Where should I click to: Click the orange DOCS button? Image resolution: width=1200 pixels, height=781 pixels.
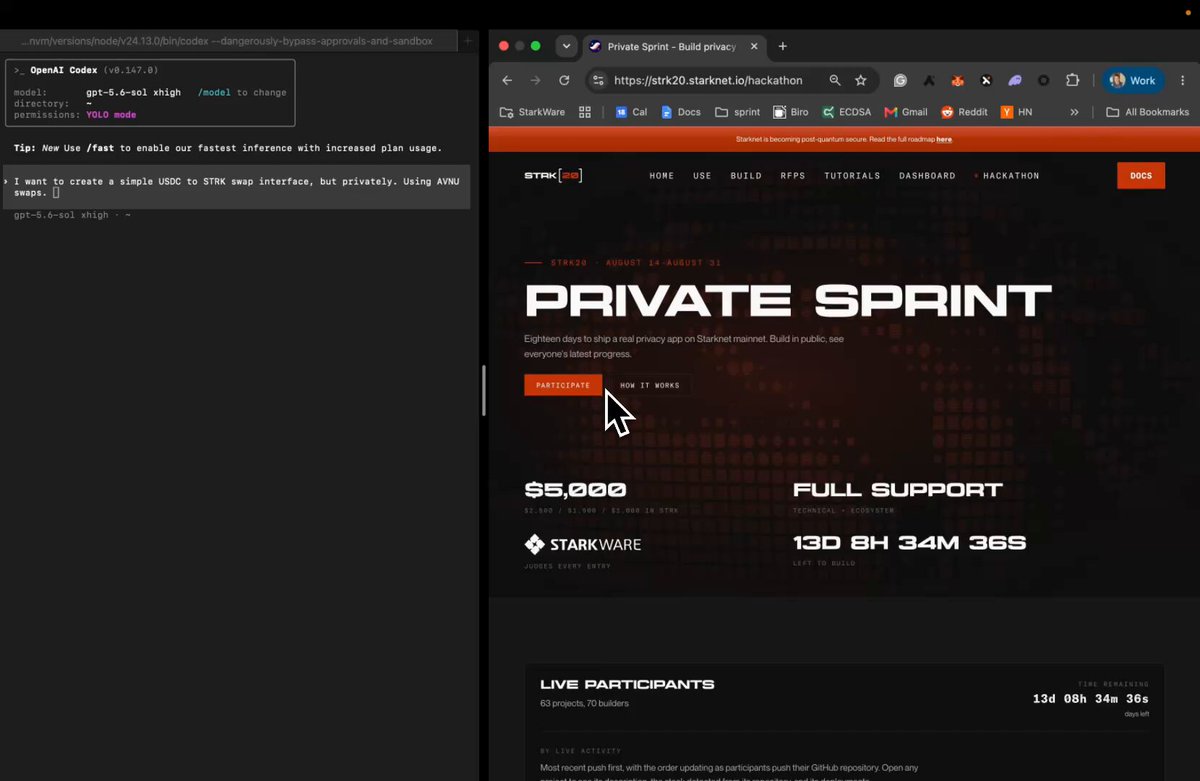coord(1141,175)
